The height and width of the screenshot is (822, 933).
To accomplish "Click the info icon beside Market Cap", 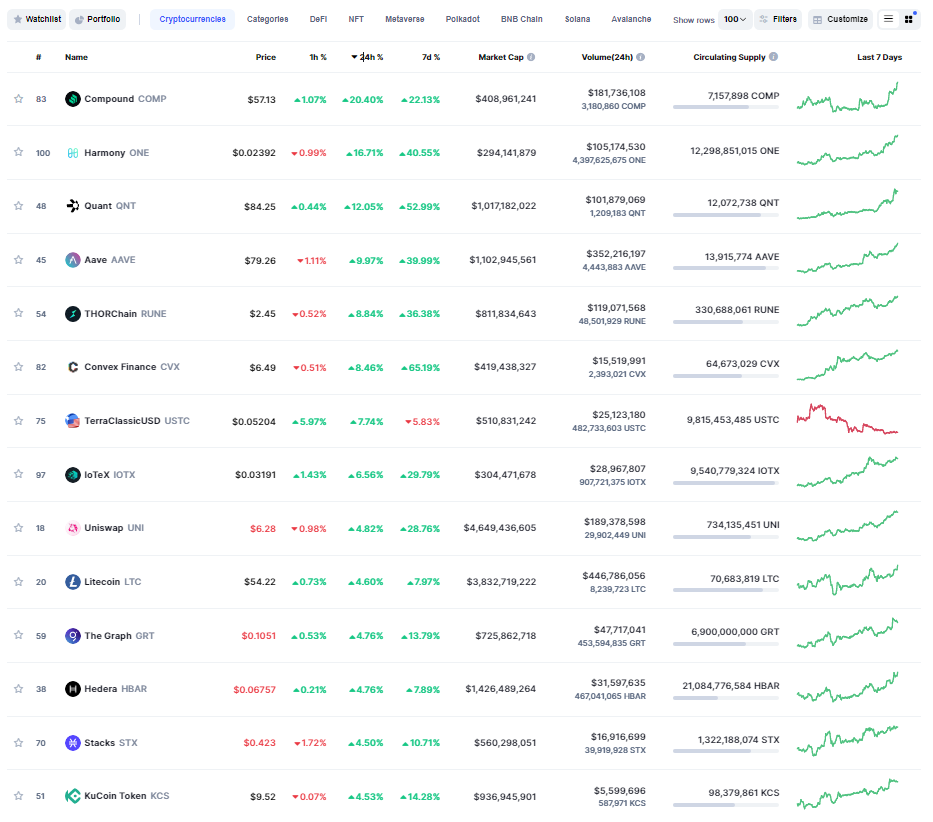I will [x=531, y=57].
